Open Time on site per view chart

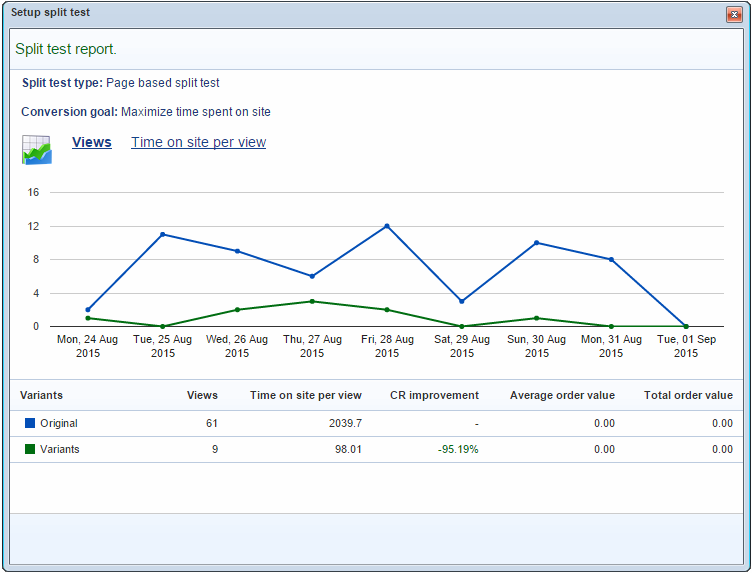click(x=198, y=142)
